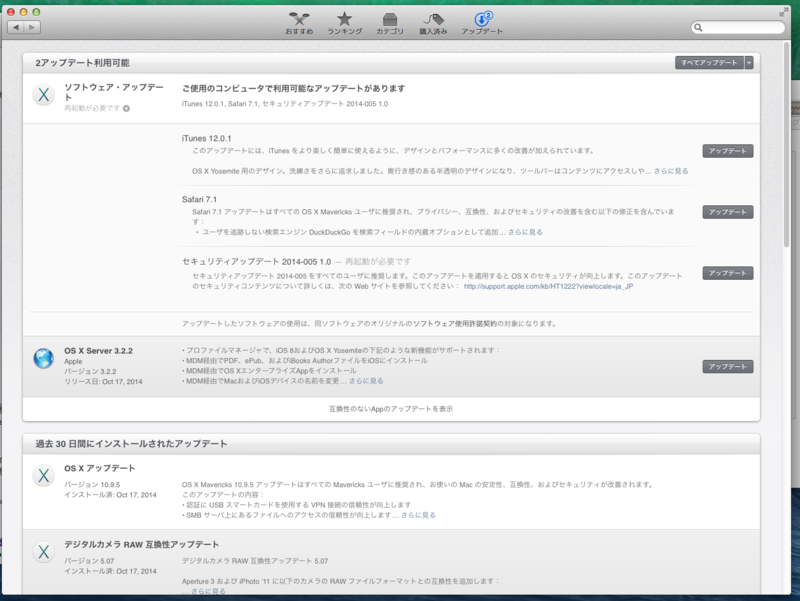The width and height of the screenshot is (800, 601).
Task: Click 互換性のないAppのアップデートを表示
Action: pyautogui.click(x=391, y=409)
